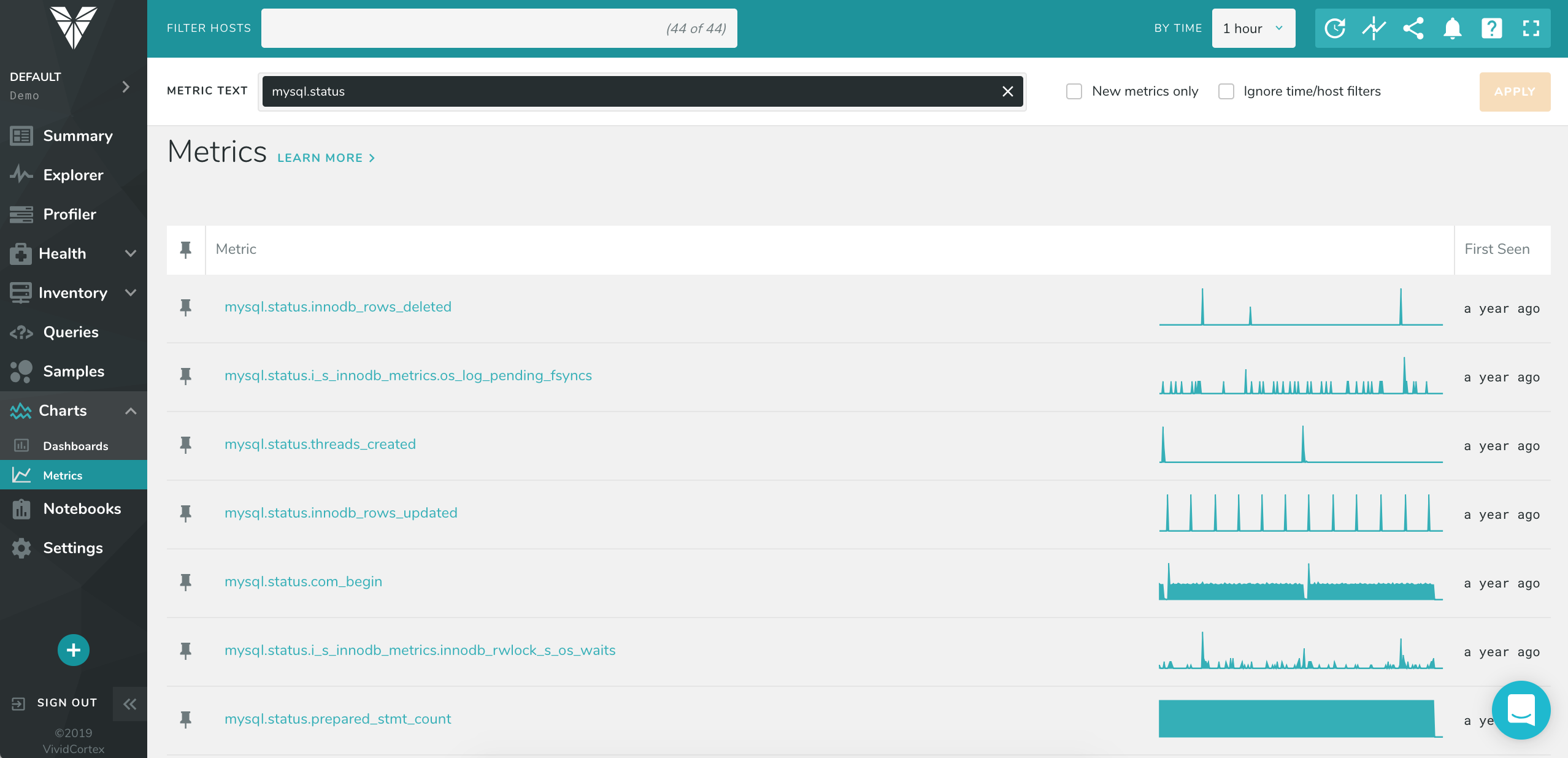Click the share icon in the top bar
The width and height of the screenshot is (1568, 758).
pyautogui.click(x=1413, y=28)
